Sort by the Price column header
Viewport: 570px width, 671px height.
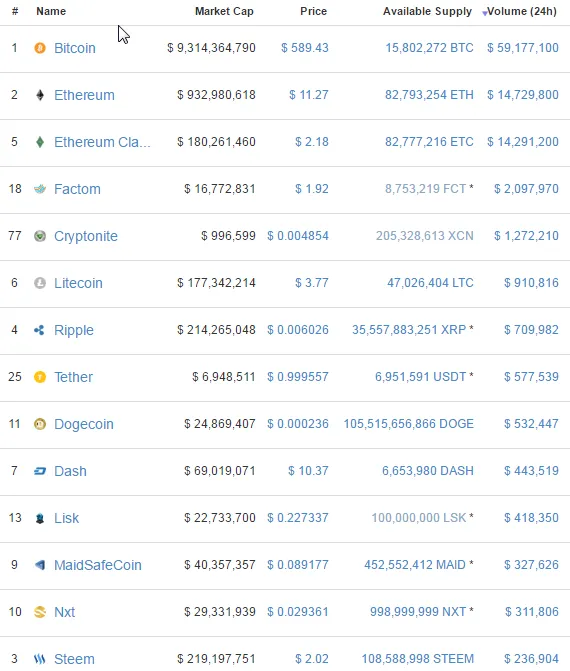313,11
